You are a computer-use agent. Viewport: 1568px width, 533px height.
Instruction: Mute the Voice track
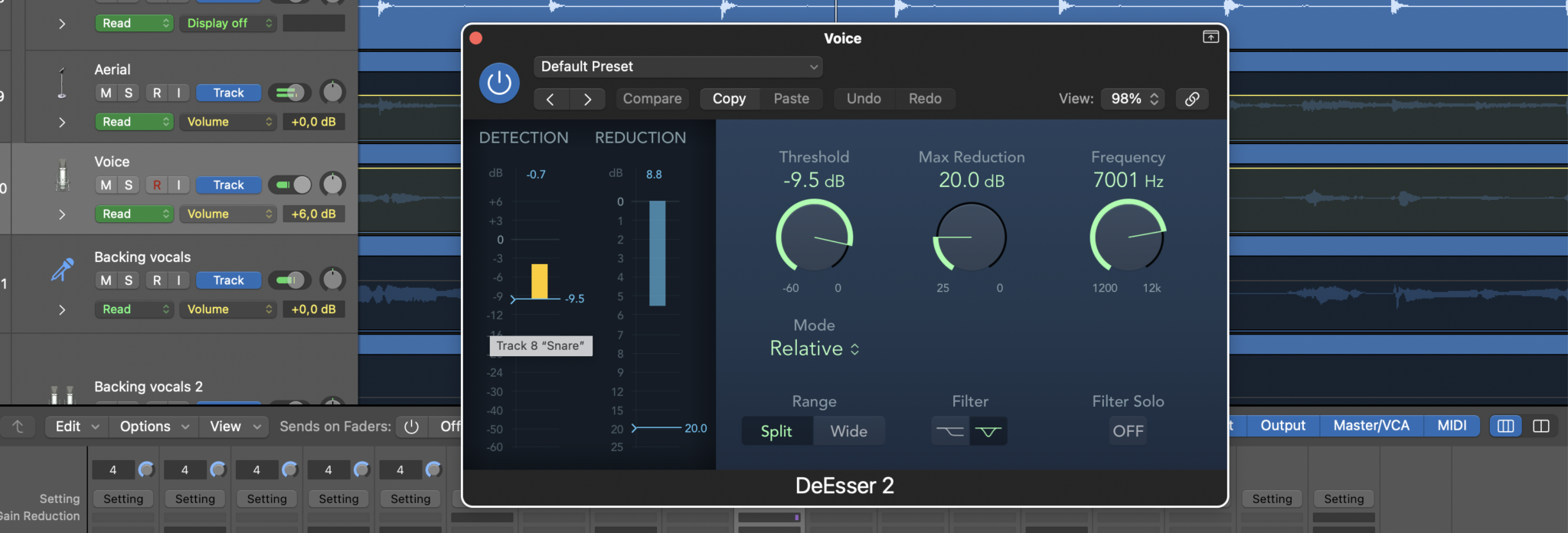(106, 185)
